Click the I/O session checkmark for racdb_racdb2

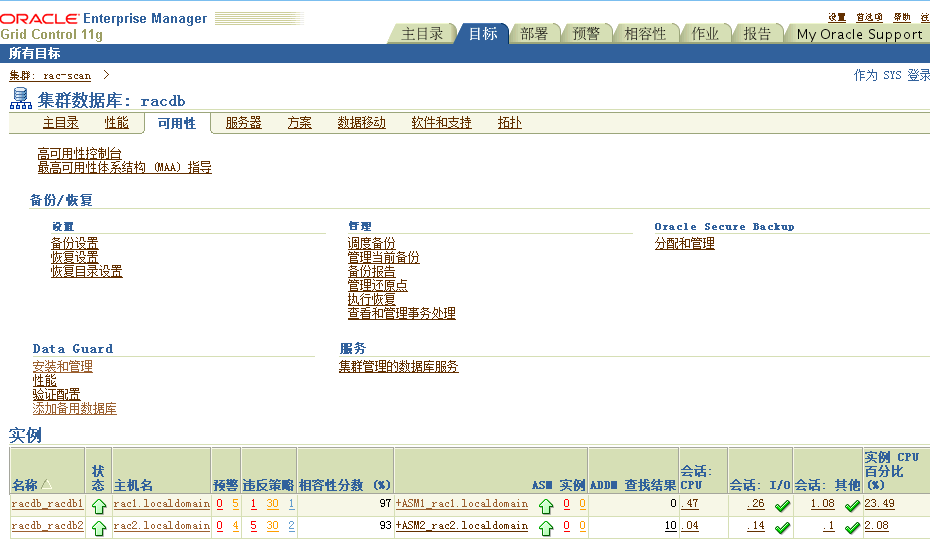782,527
